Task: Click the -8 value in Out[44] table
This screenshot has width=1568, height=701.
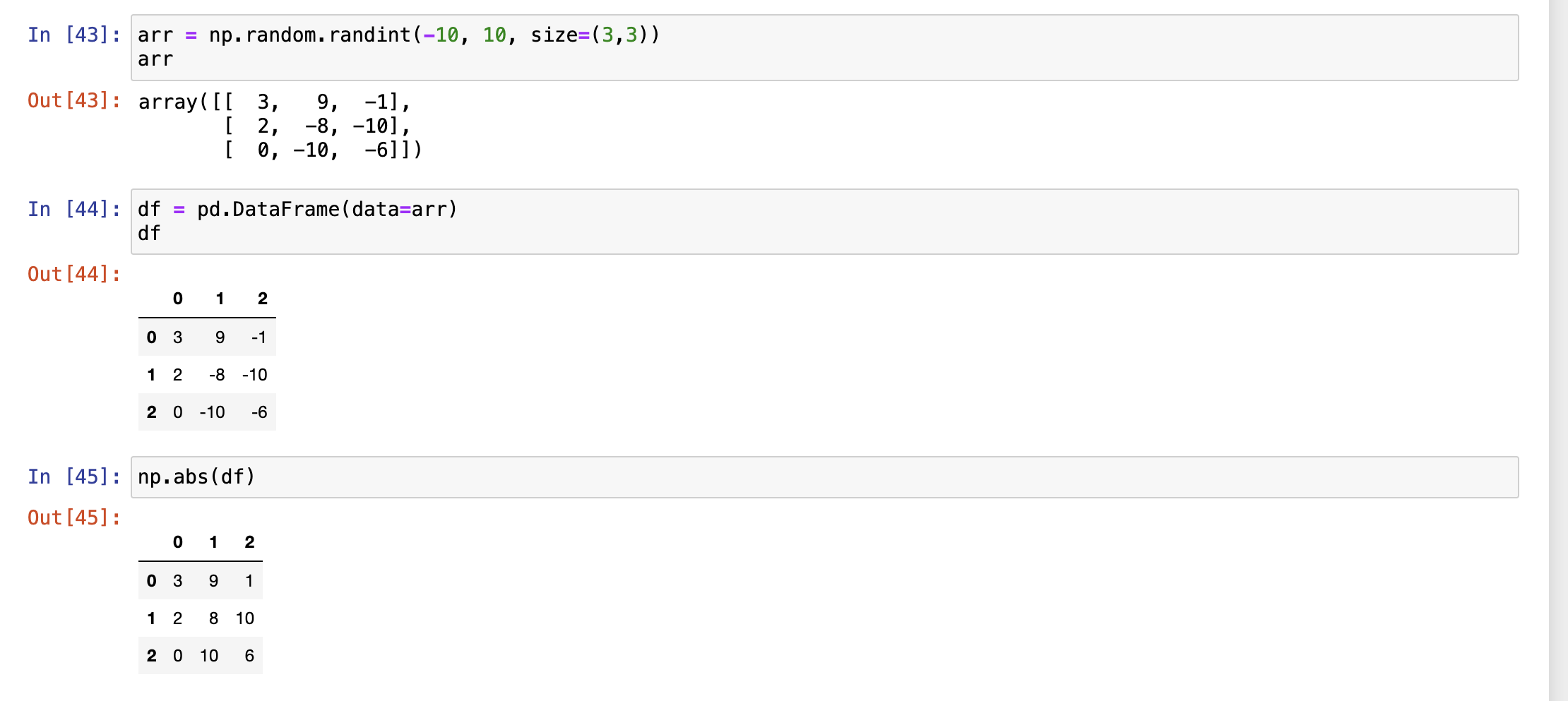Action: 217,375
